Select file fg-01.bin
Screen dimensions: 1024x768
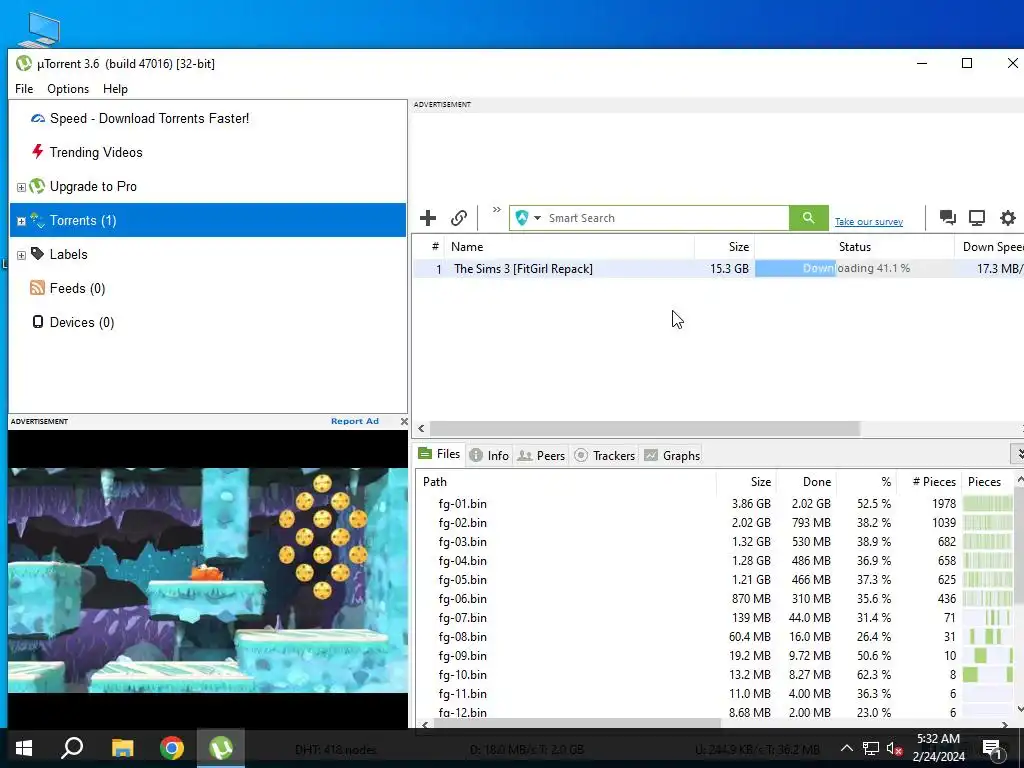tap(462, 504)
